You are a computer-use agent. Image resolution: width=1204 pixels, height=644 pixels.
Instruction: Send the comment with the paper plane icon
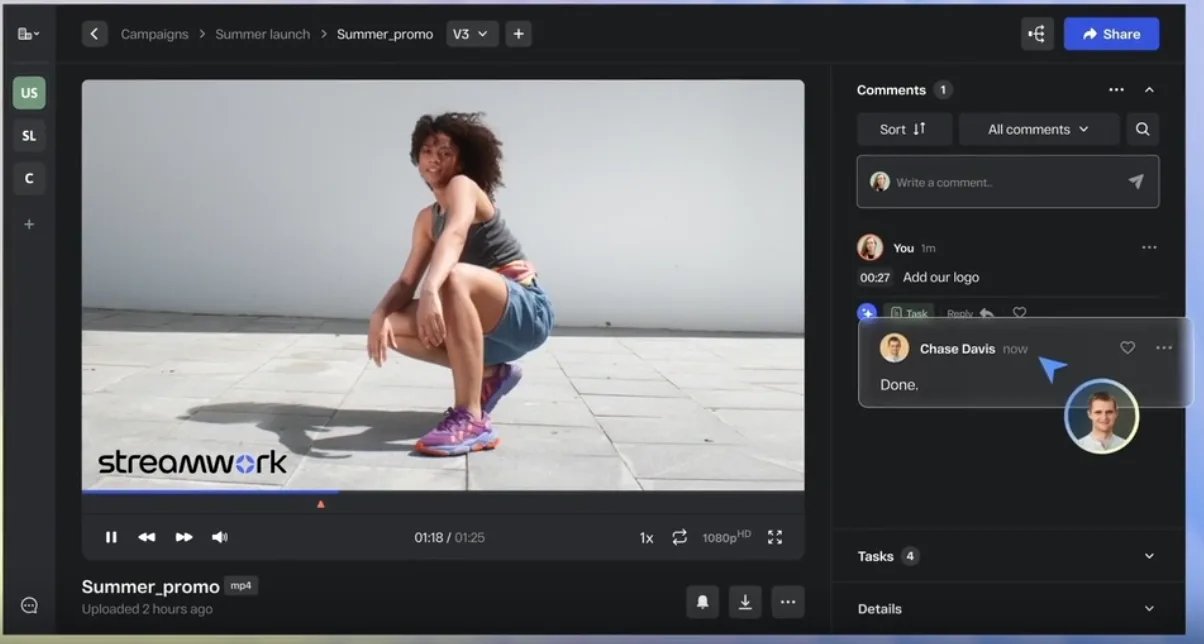pos(1136,182)
